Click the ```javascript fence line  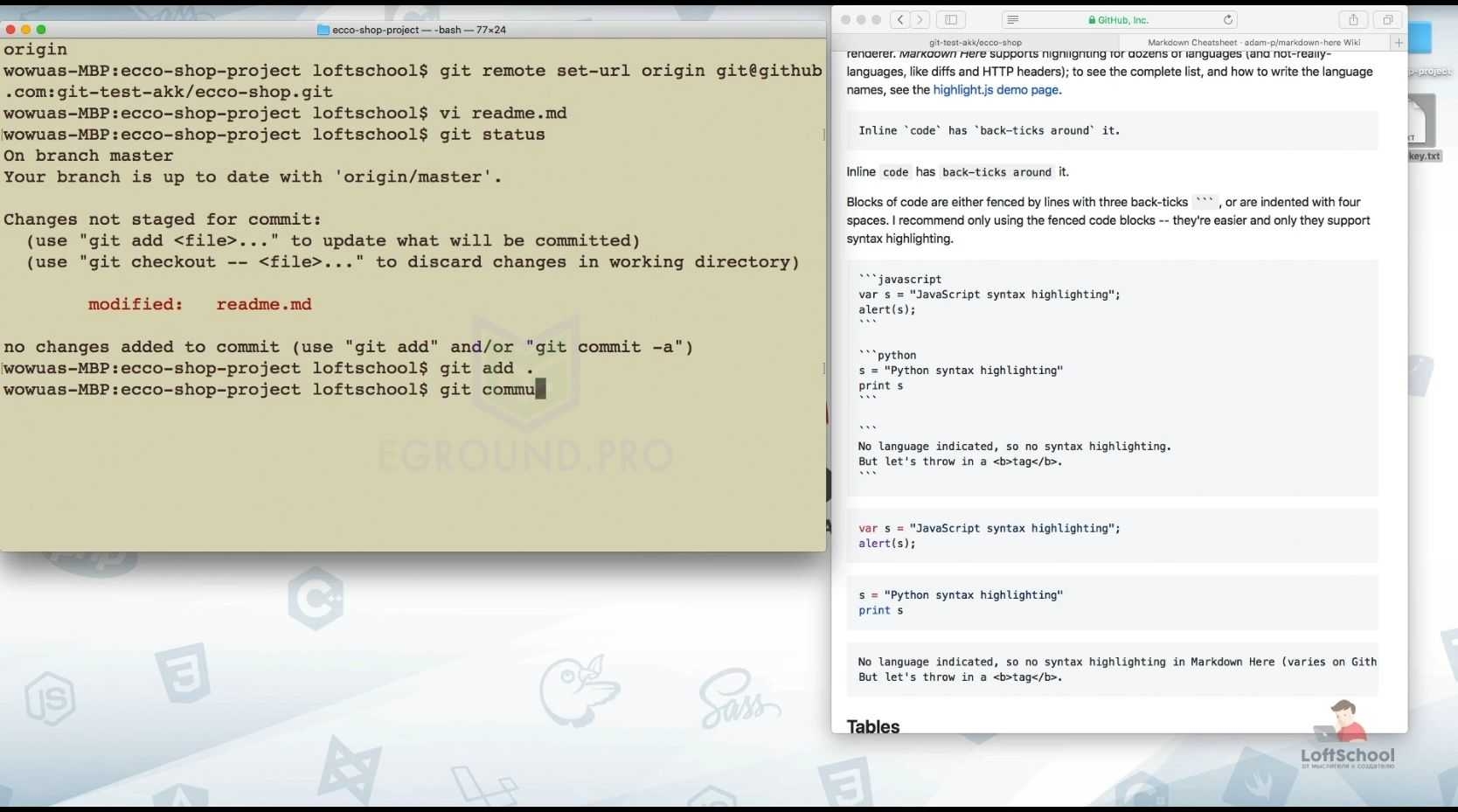point(899,280)
